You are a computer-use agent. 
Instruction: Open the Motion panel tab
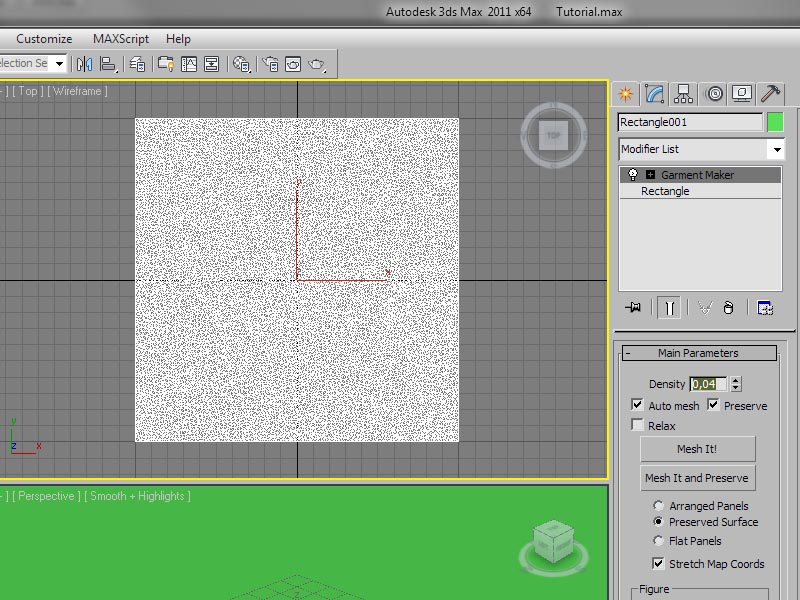coord(713,94)
